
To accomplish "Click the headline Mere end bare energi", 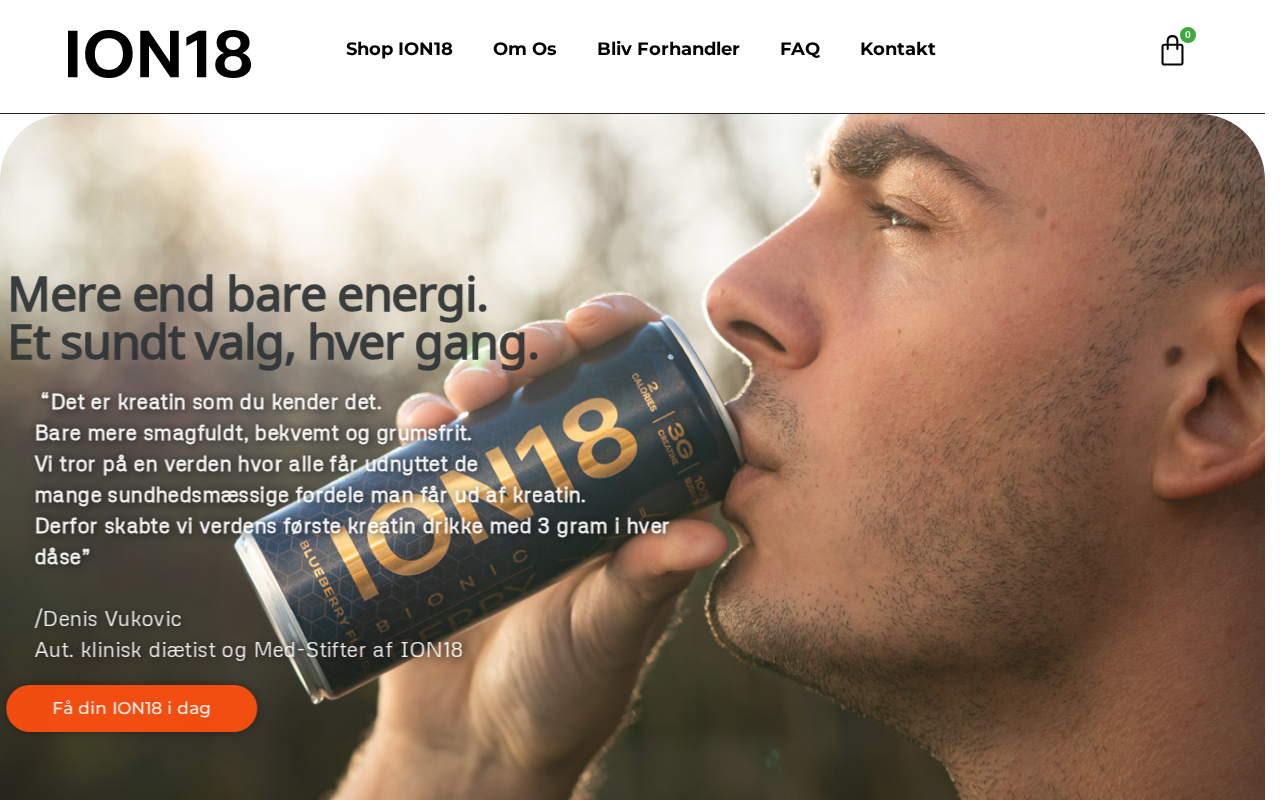I will point(247,294).
